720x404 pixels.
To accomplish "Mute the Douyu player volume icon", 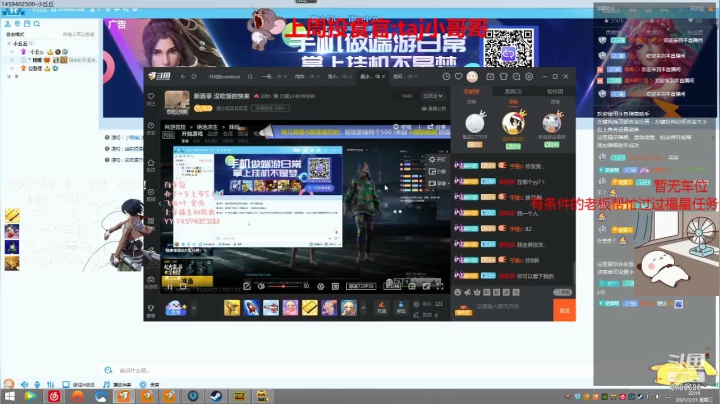I will coord(261,286).
